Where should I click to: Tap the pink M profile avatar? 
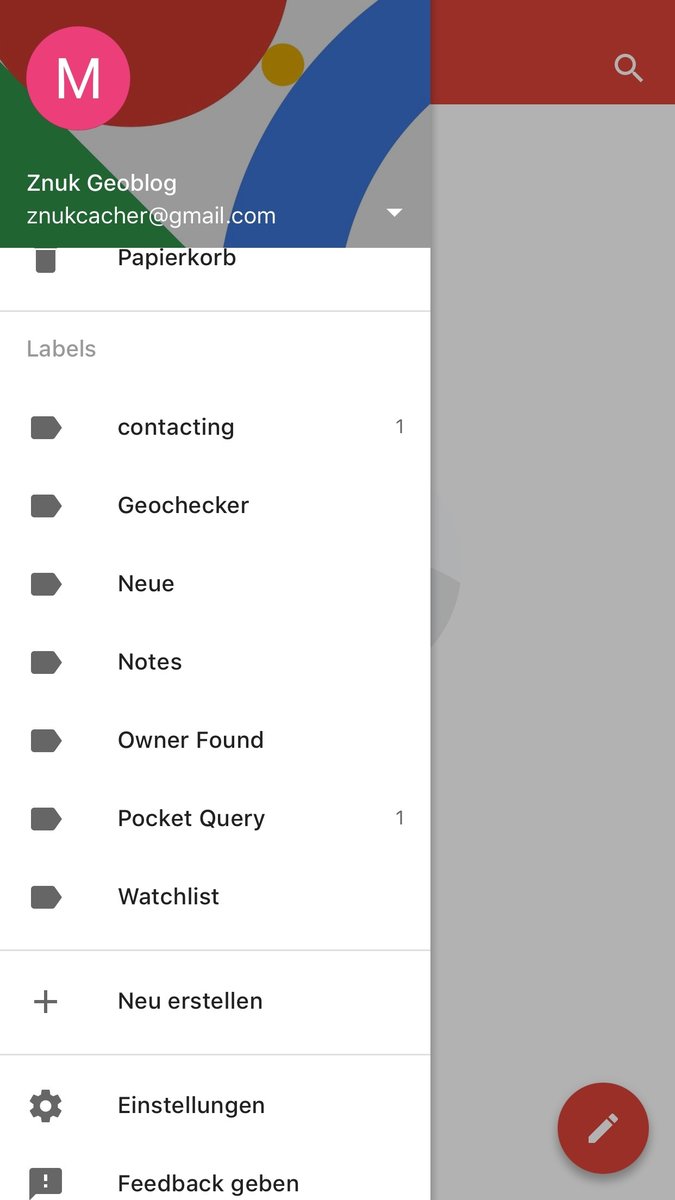[x=78, y=79]
